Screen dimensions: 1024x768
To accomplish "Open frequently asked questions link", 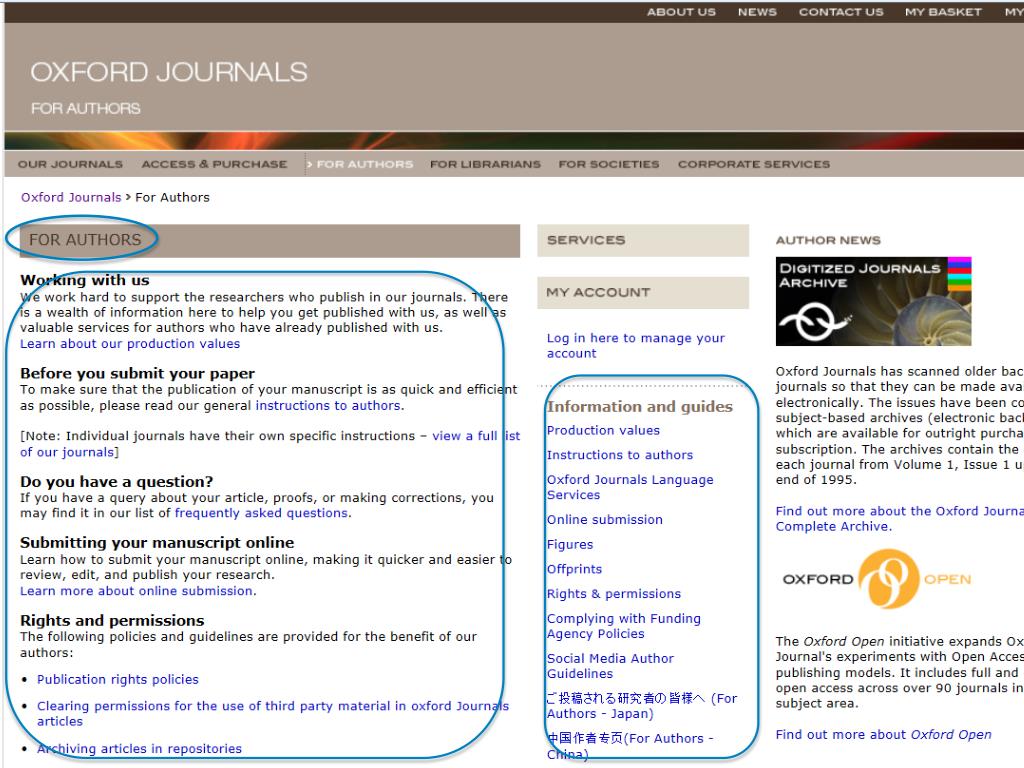I will tap(261, 513).
